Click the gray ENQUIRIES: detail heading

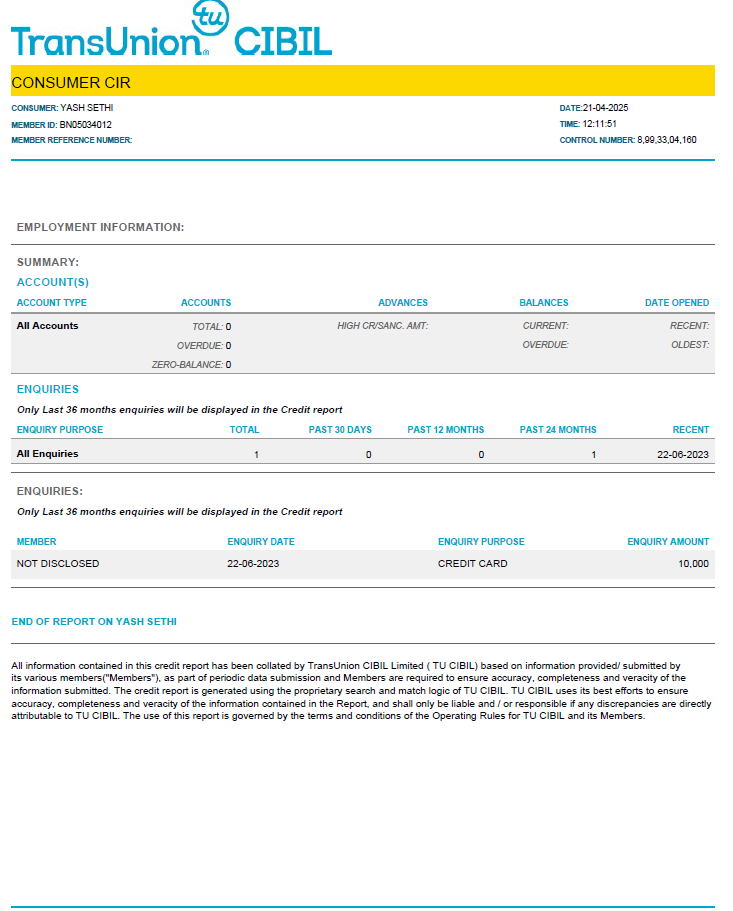click(x=49, y=492)
